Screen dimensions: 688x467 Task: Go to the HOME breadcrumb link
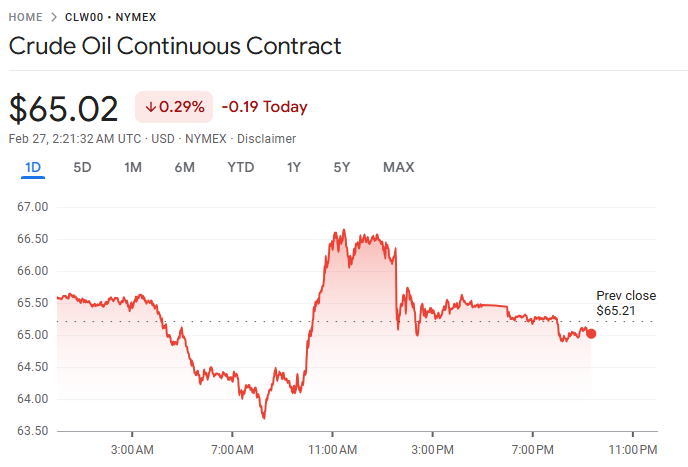tap(25, 18)
